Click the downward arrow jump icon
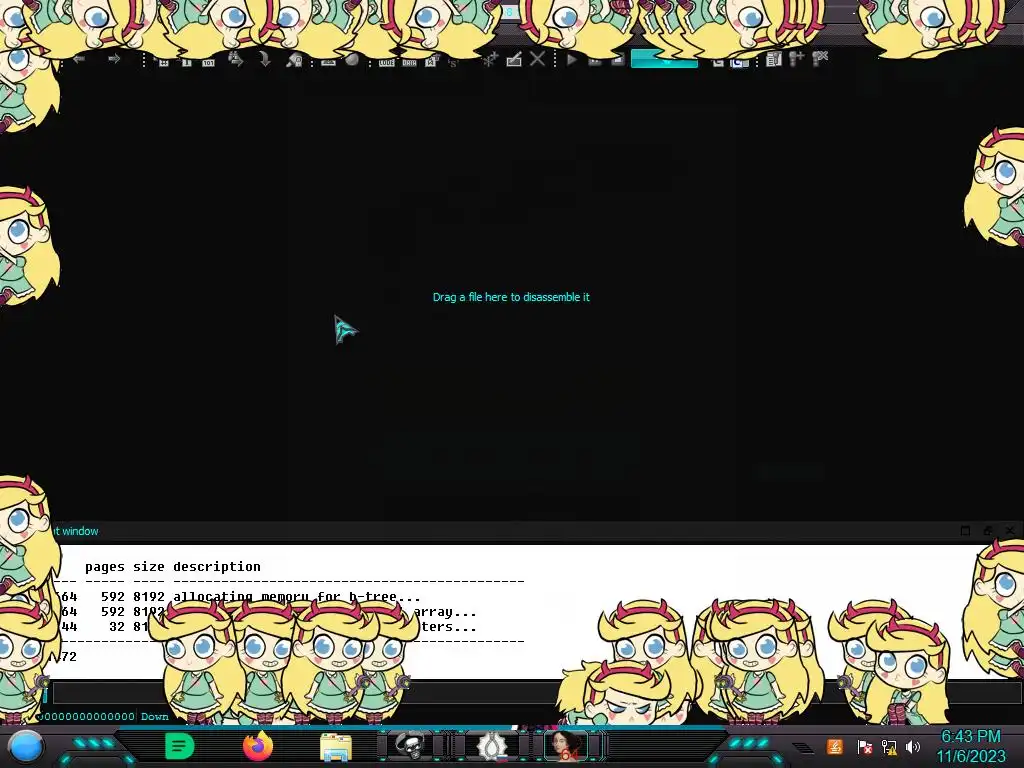The image size is (1024, 768). point(264,60)
